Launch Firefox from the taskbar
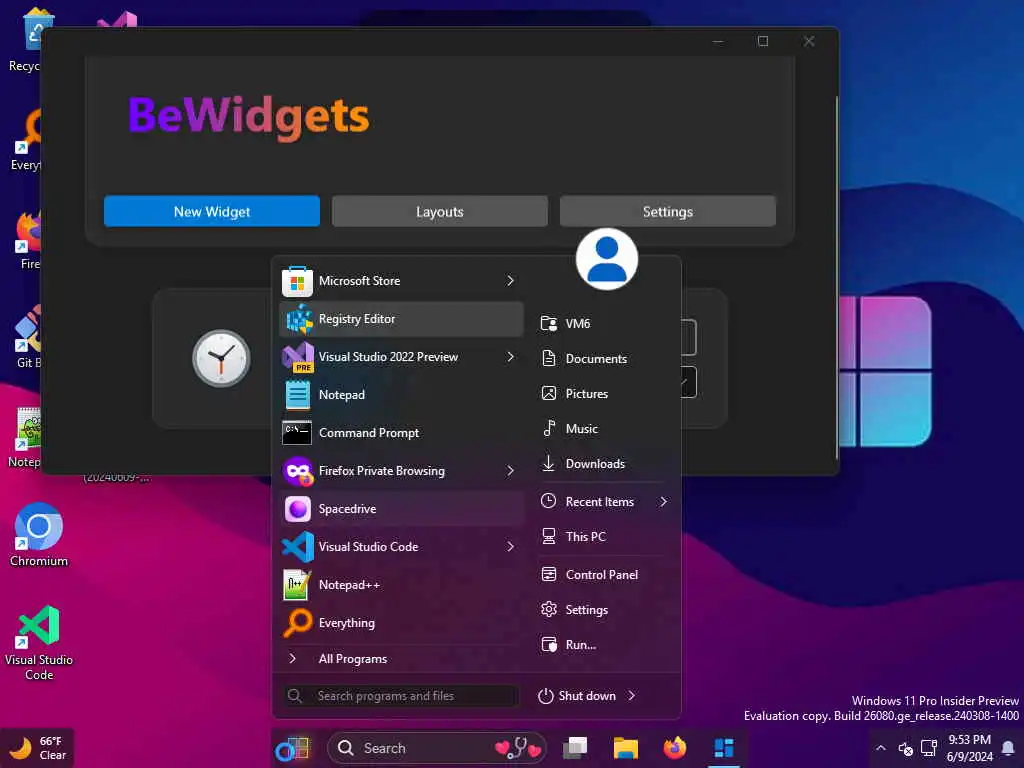The image size is (1024, 768). click(675, 748)
